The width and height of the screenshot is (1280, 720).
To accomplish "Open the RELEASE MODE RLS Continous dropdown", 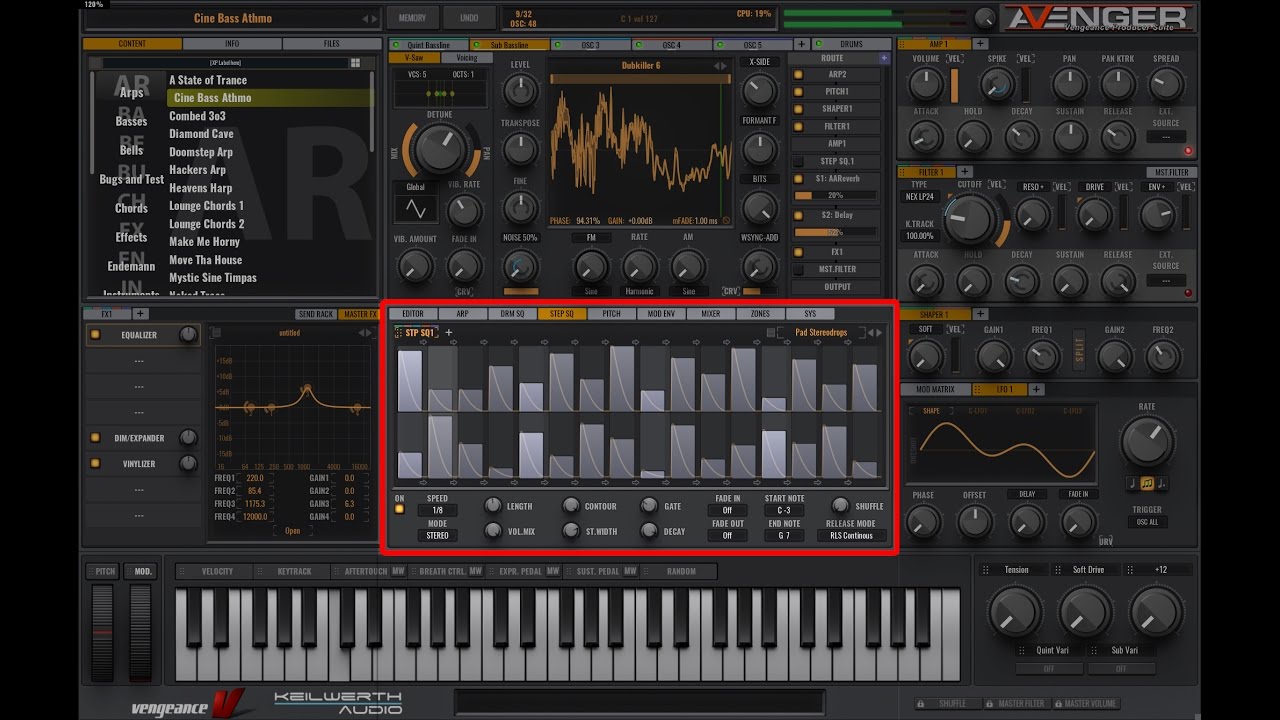I will [x=851, y=535].
